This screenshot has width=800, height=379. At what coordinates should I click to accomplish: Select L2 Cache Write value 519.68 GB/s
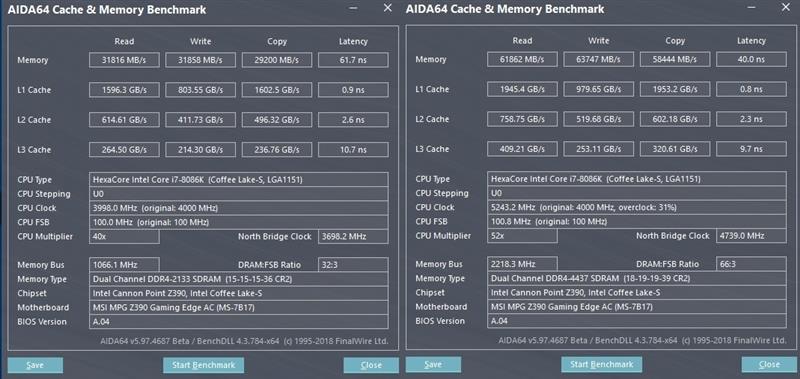click(598, 119)
